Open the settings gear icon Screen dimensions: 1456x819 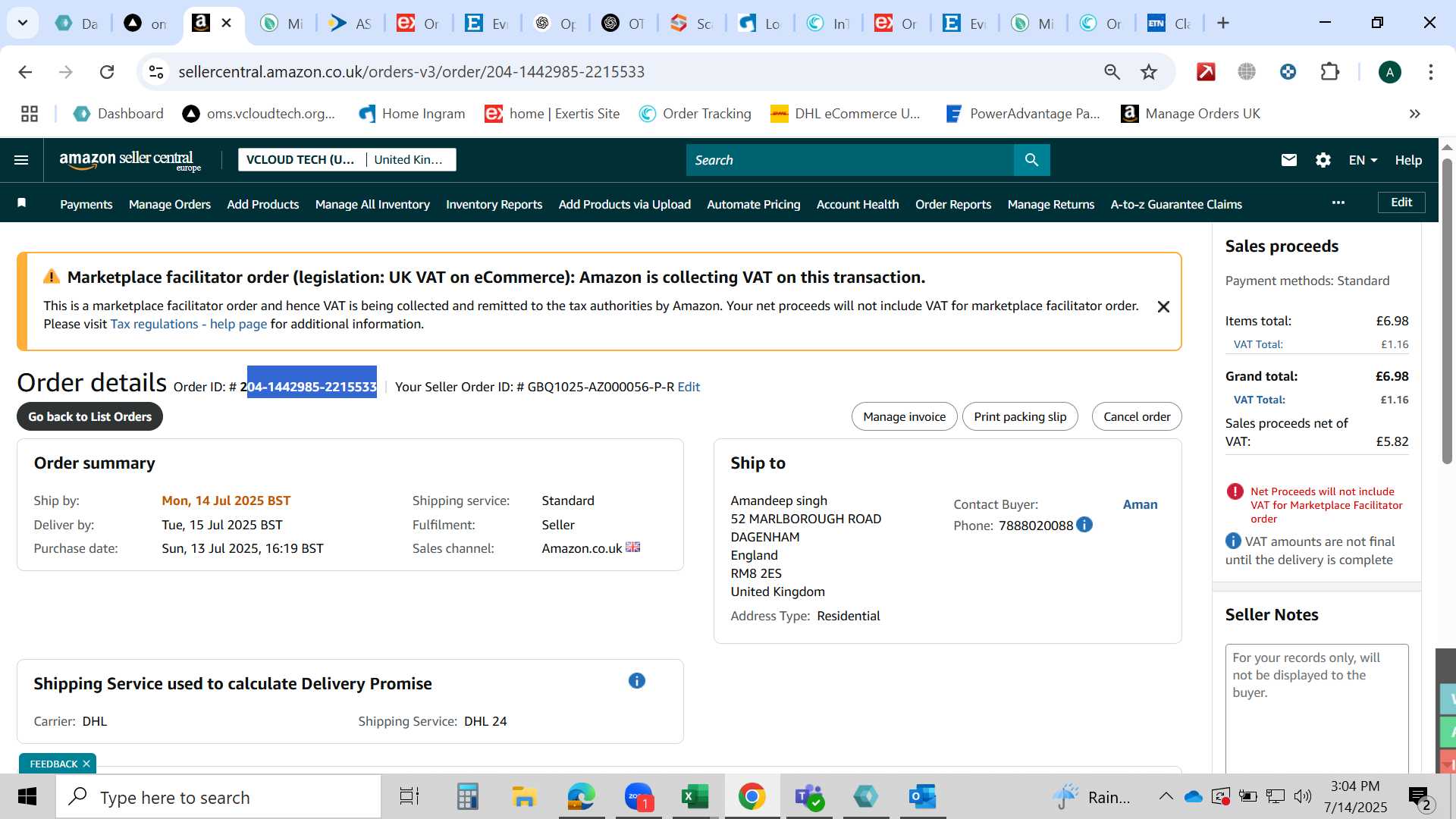coord(1323,160)
